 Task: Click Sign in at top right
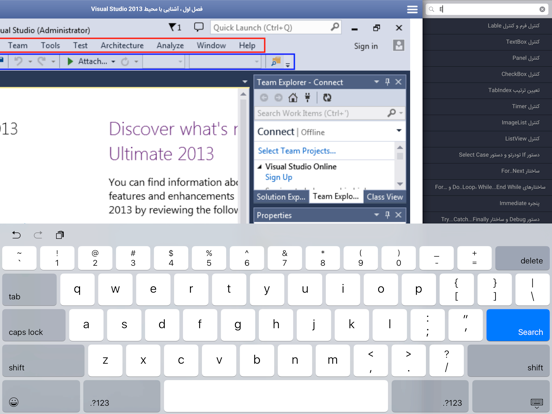366,46
